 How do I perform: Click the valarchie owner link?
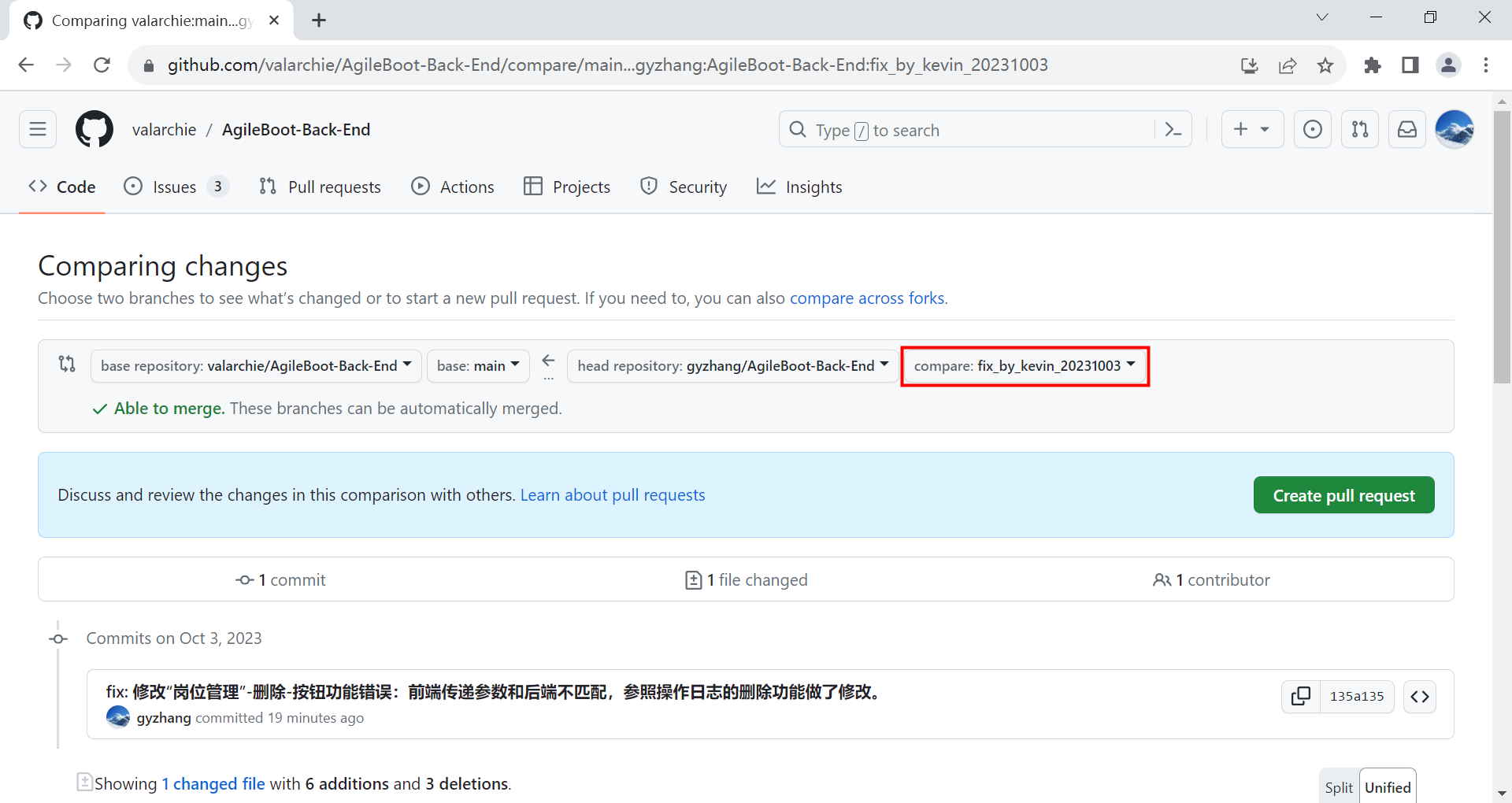click(x=164, y=130)
